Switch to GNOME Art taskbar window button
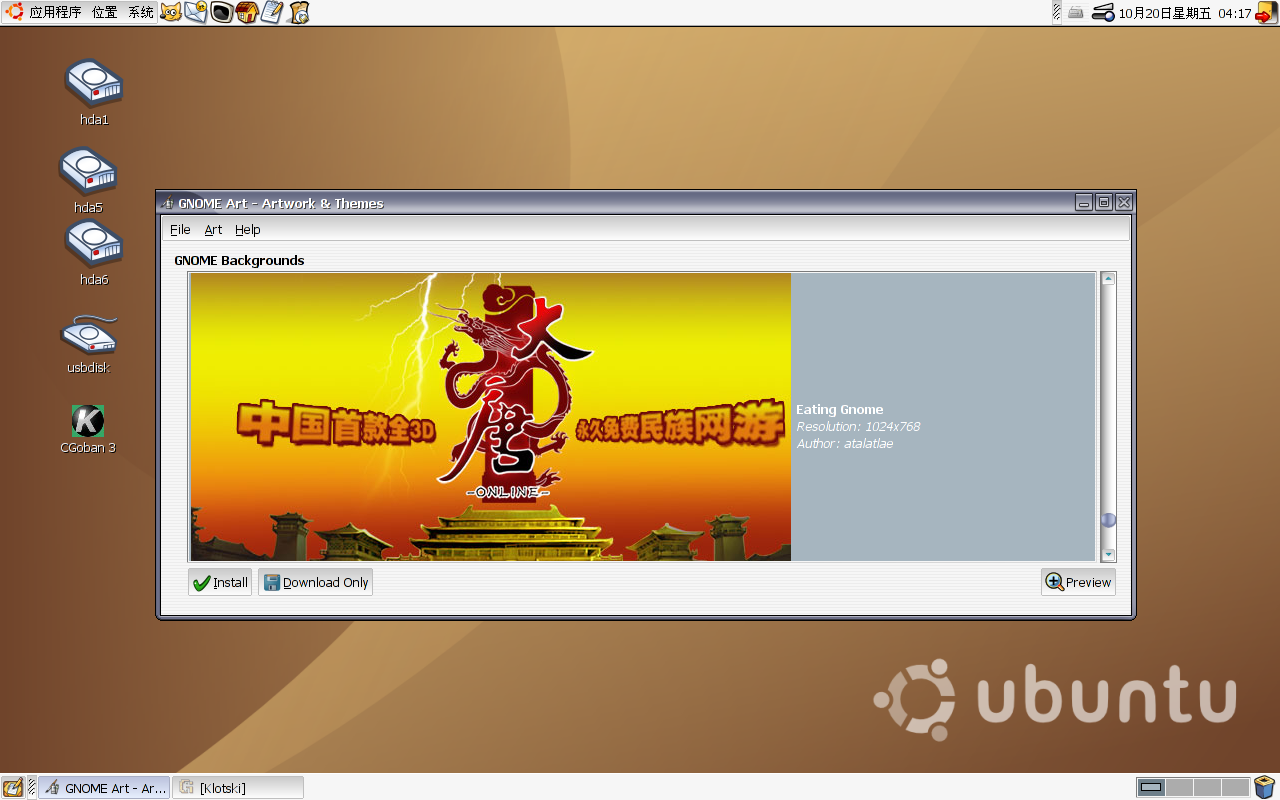The width and height of the screenshot is (1280, 800). 105,788
